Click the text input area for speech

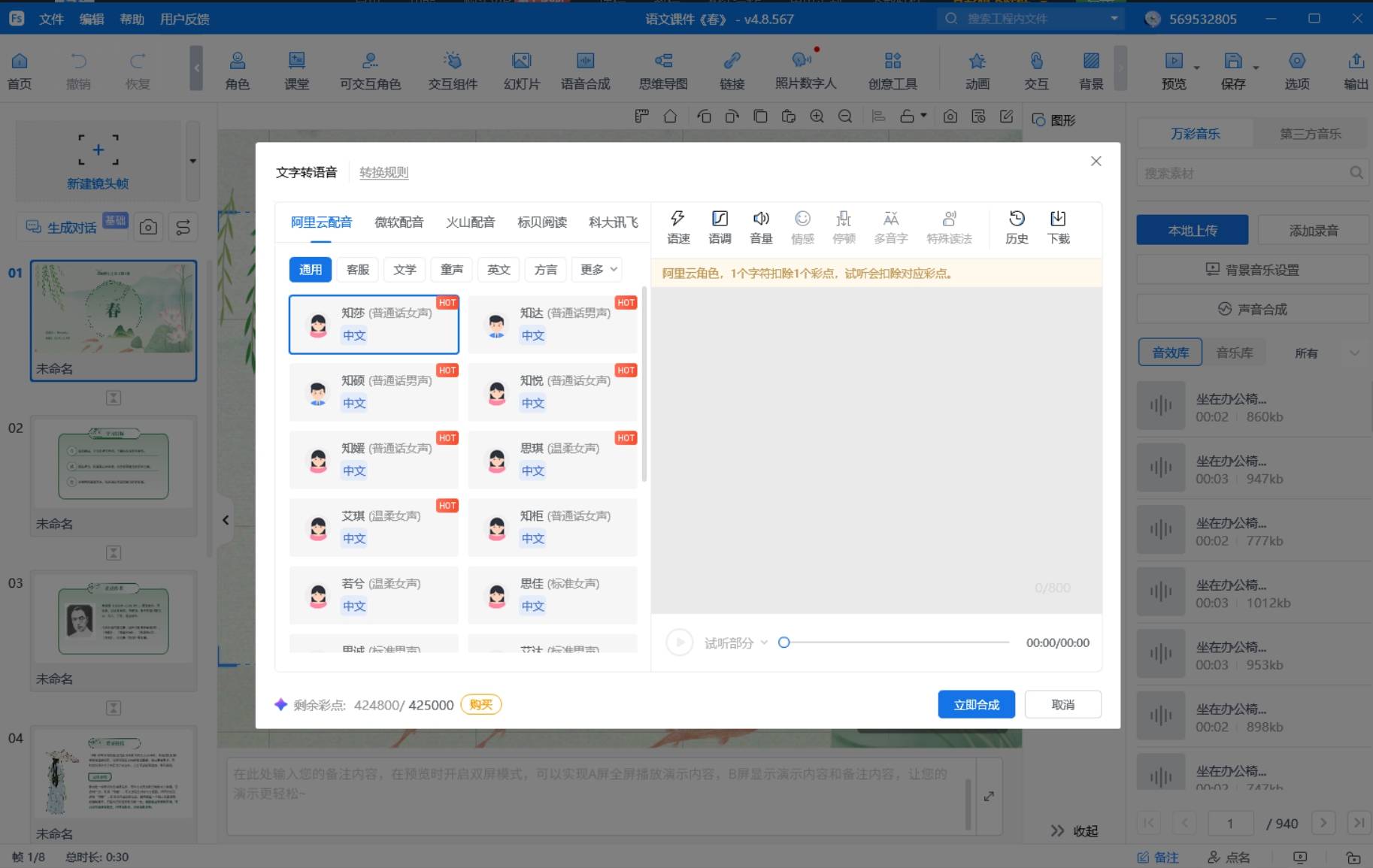coord(876,436)
